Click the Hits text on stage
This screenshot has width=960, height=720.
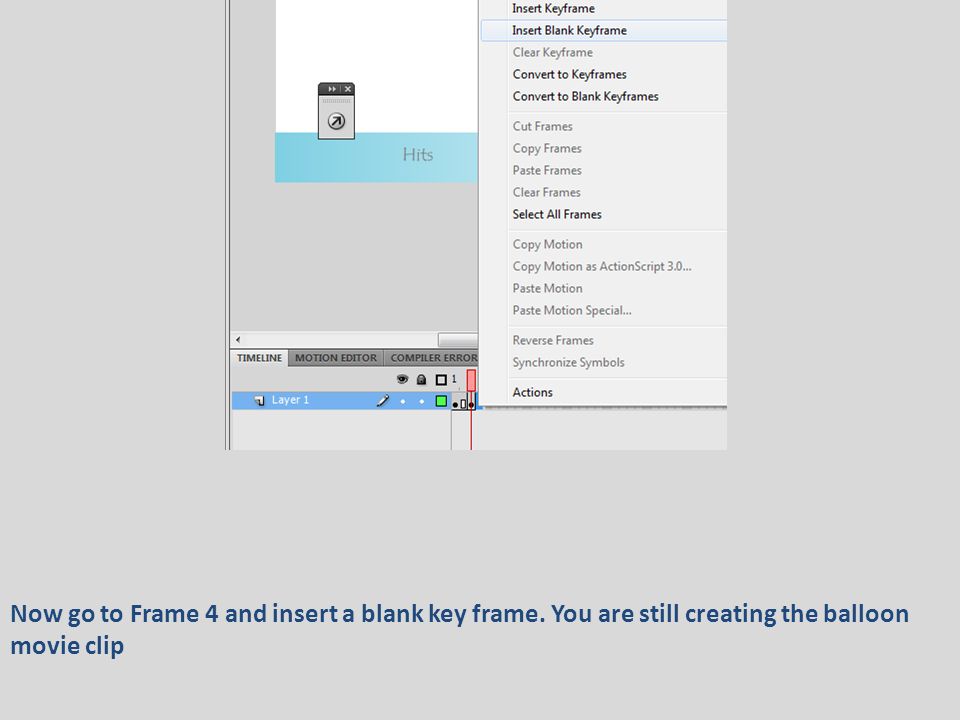(418, 155)
